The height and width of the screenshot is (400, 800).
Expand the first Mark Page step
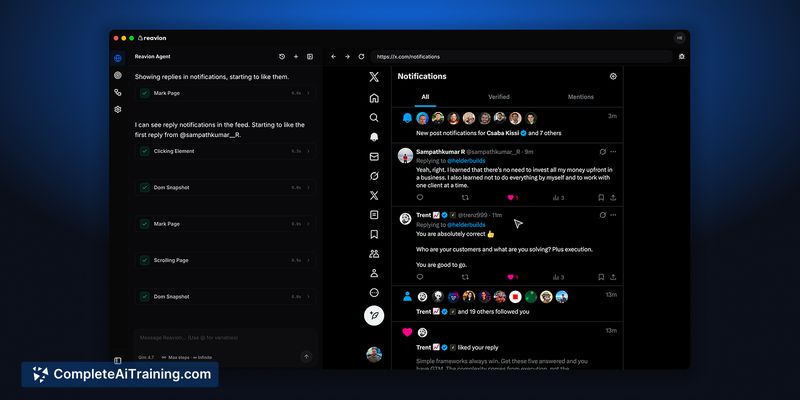point(308,93)
